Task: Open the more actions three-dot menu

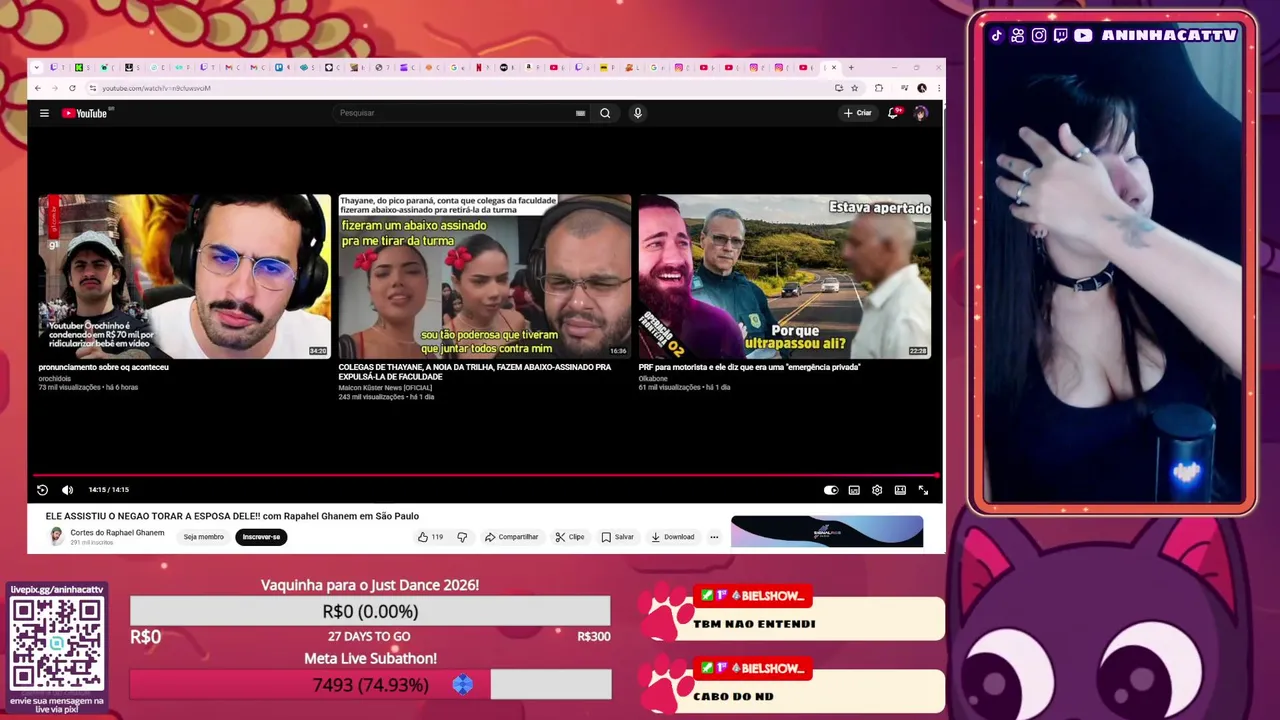Action: coord(714,537)
